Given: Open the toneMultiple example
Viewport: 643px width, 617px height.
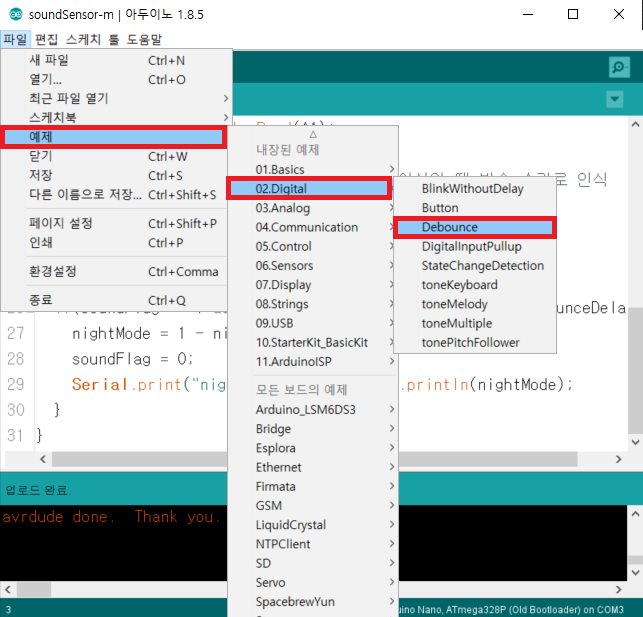Looking at the screenshot, I should (x=475, y=323).
